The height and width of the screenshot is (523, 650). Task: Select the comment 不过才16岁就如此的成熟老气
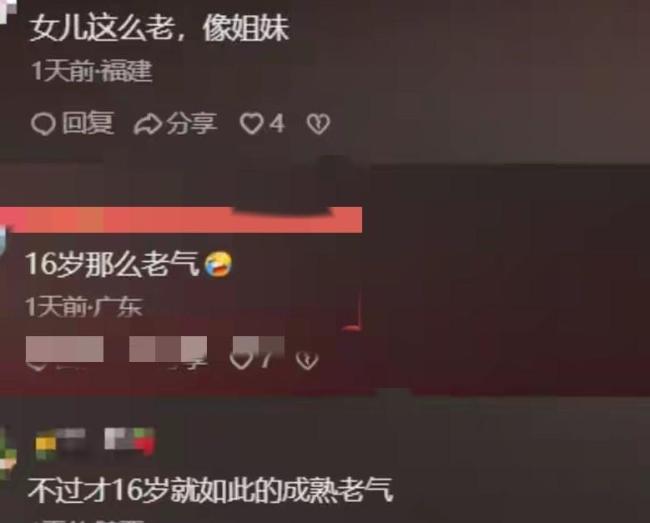210,490
